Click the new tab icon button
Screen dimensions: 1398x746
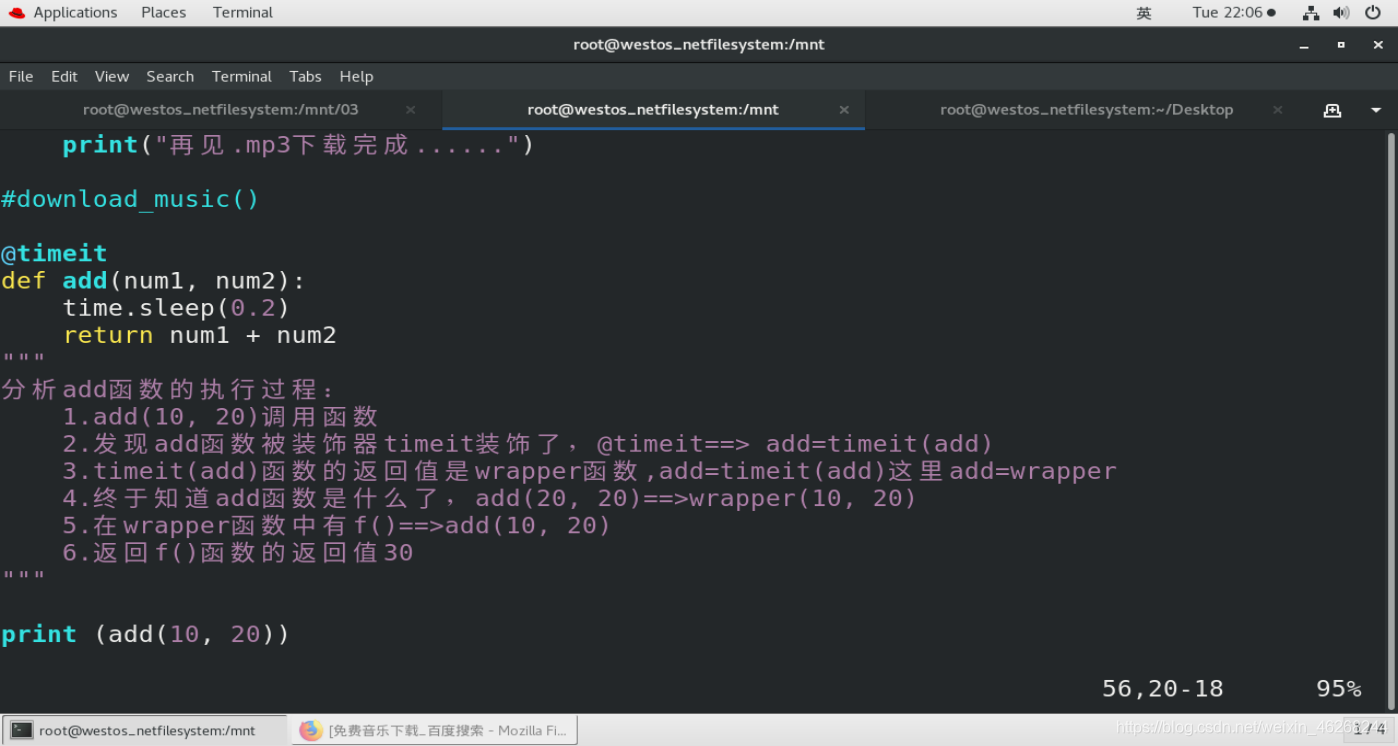coord(1332,110)
